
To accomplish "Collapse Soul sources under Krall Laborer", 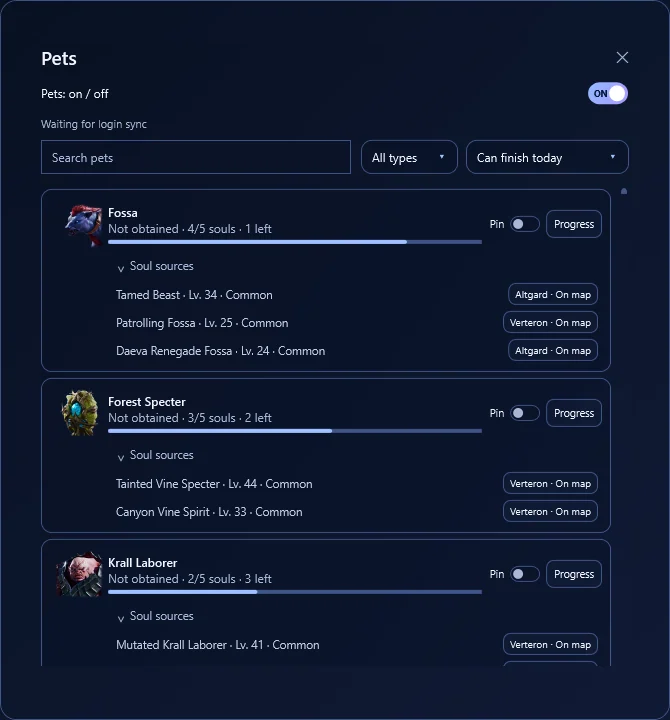I will tap(156, 616).
